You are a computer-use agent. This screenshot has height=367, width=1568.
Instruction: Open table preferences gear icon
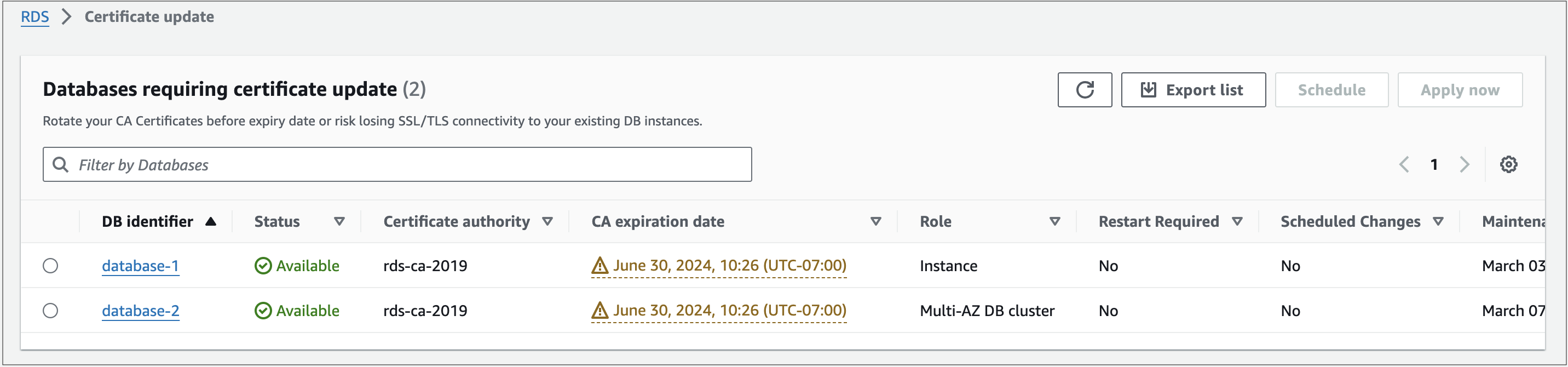pos(1508,164)
